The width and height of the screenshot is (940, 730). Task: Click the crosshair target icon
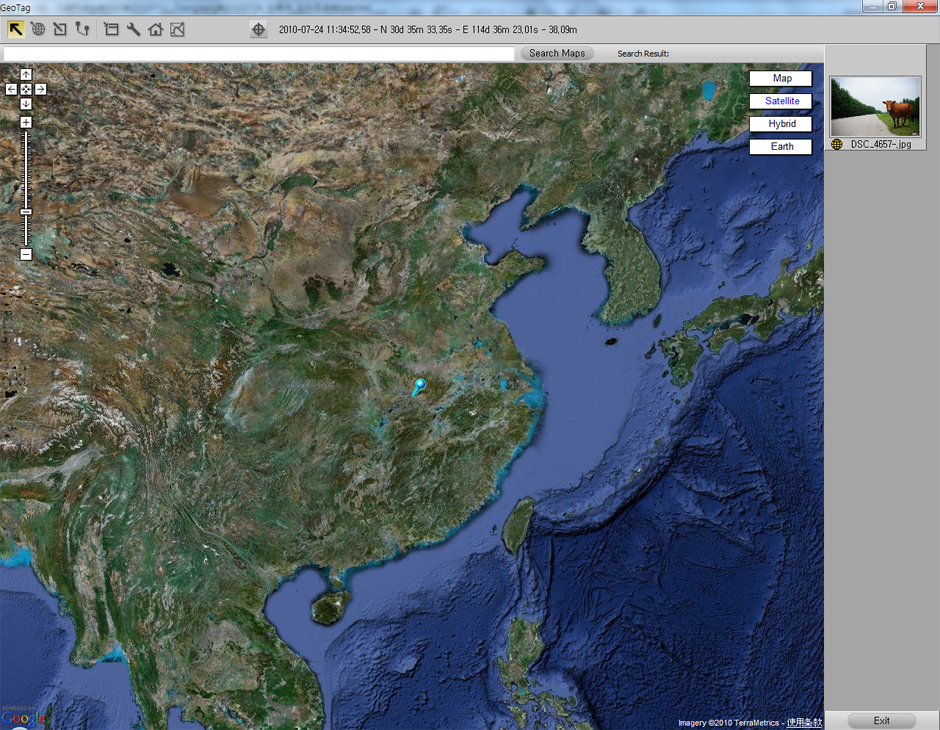[x=259, y=29]
